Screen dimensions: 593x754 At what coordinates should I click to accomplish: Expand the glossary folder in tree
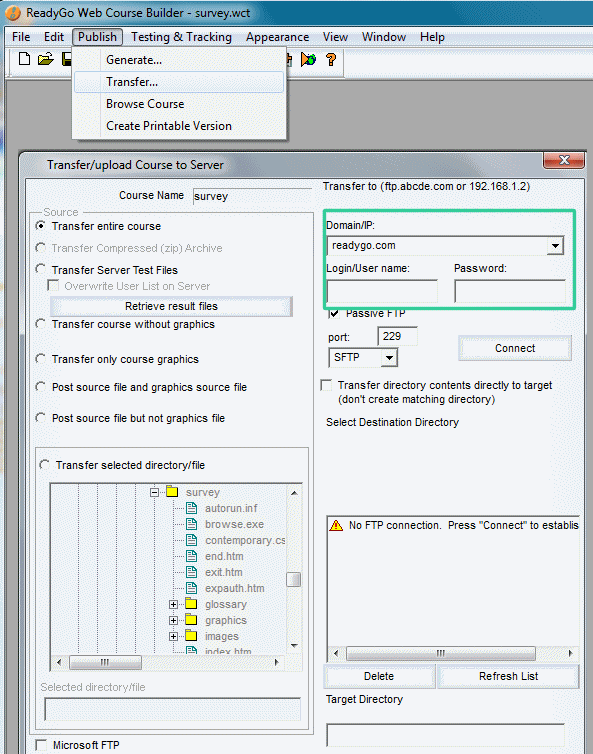(174, 604)
